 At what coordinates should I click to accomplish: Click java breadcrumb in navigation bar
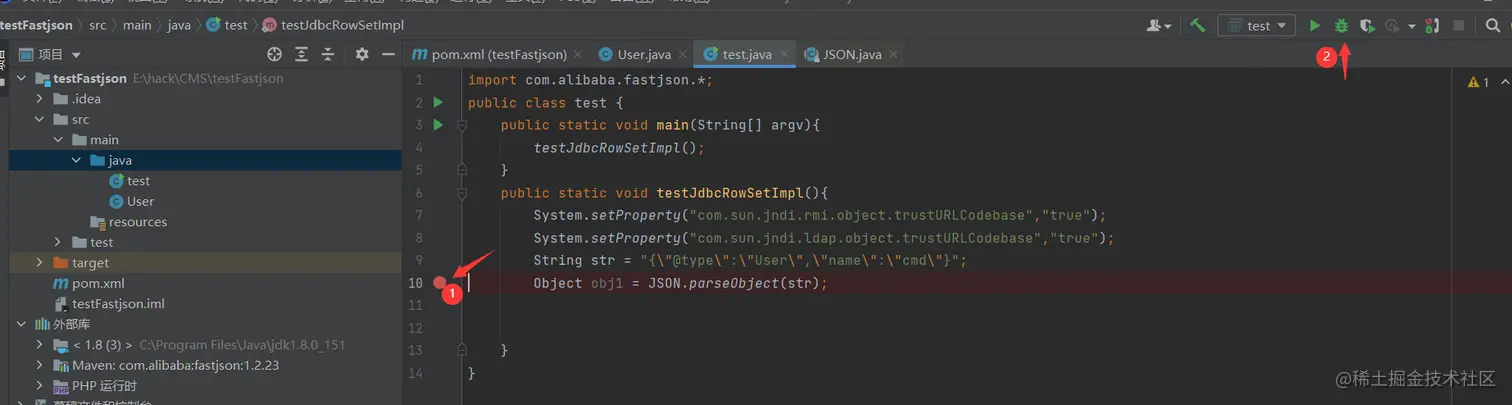(x=180, y=25)
